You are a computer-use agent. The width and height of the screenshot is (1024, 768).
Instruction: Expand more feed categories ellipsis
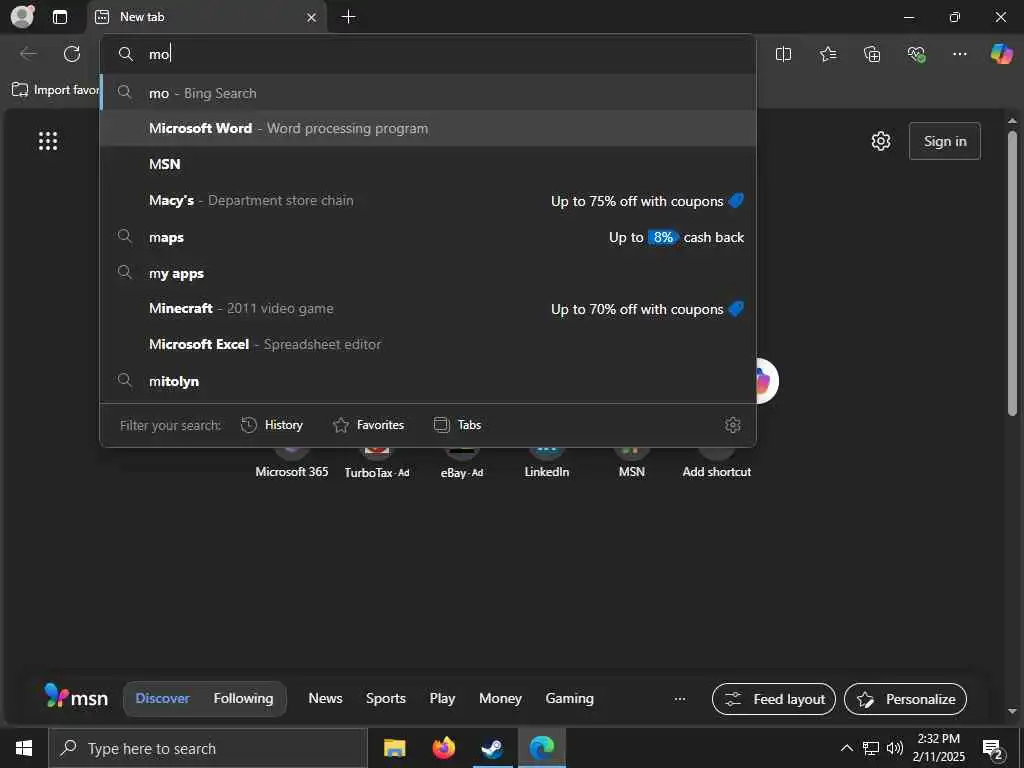680,699
